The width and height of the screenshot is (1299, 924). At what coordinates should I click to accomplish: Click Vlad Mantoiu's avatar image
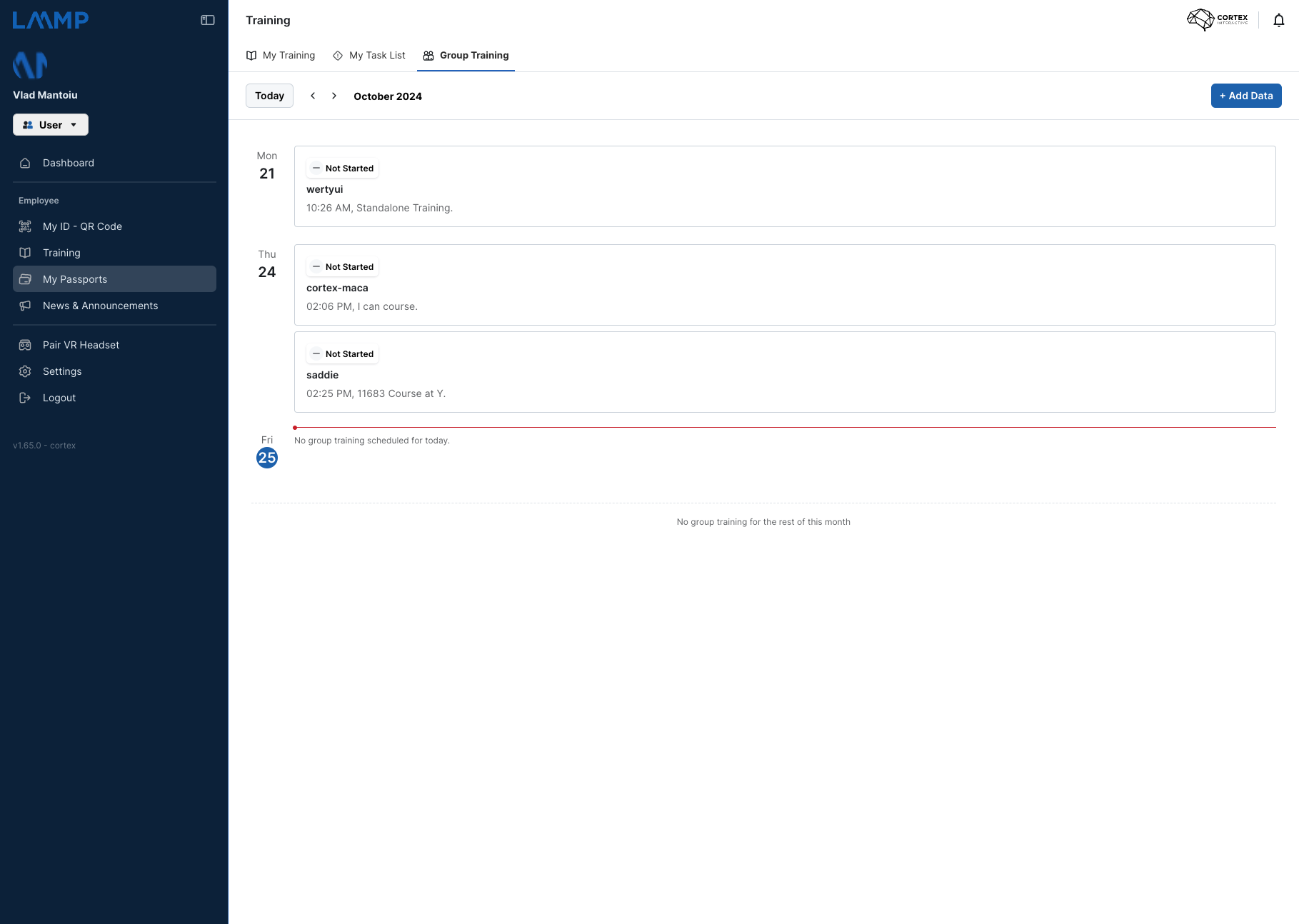30,65
